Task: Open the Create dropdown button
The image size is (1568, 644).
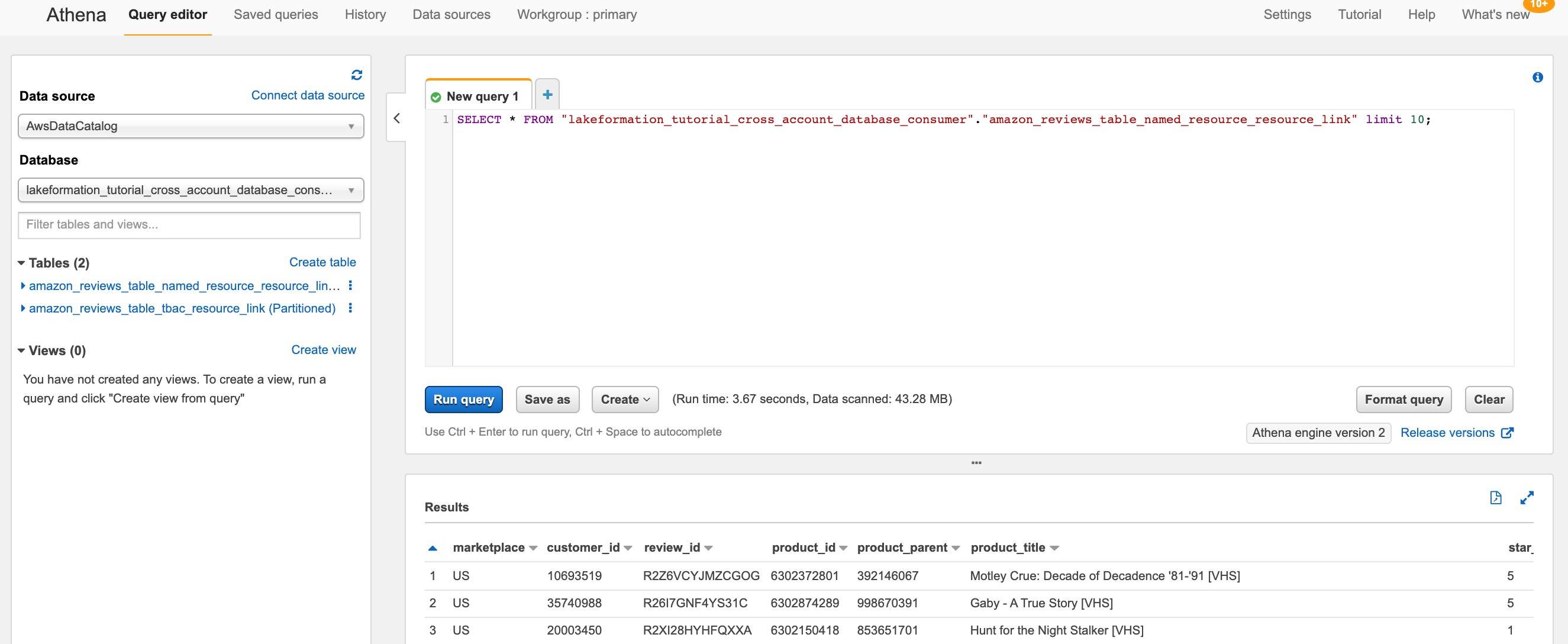Action: [x=624, y=400]
